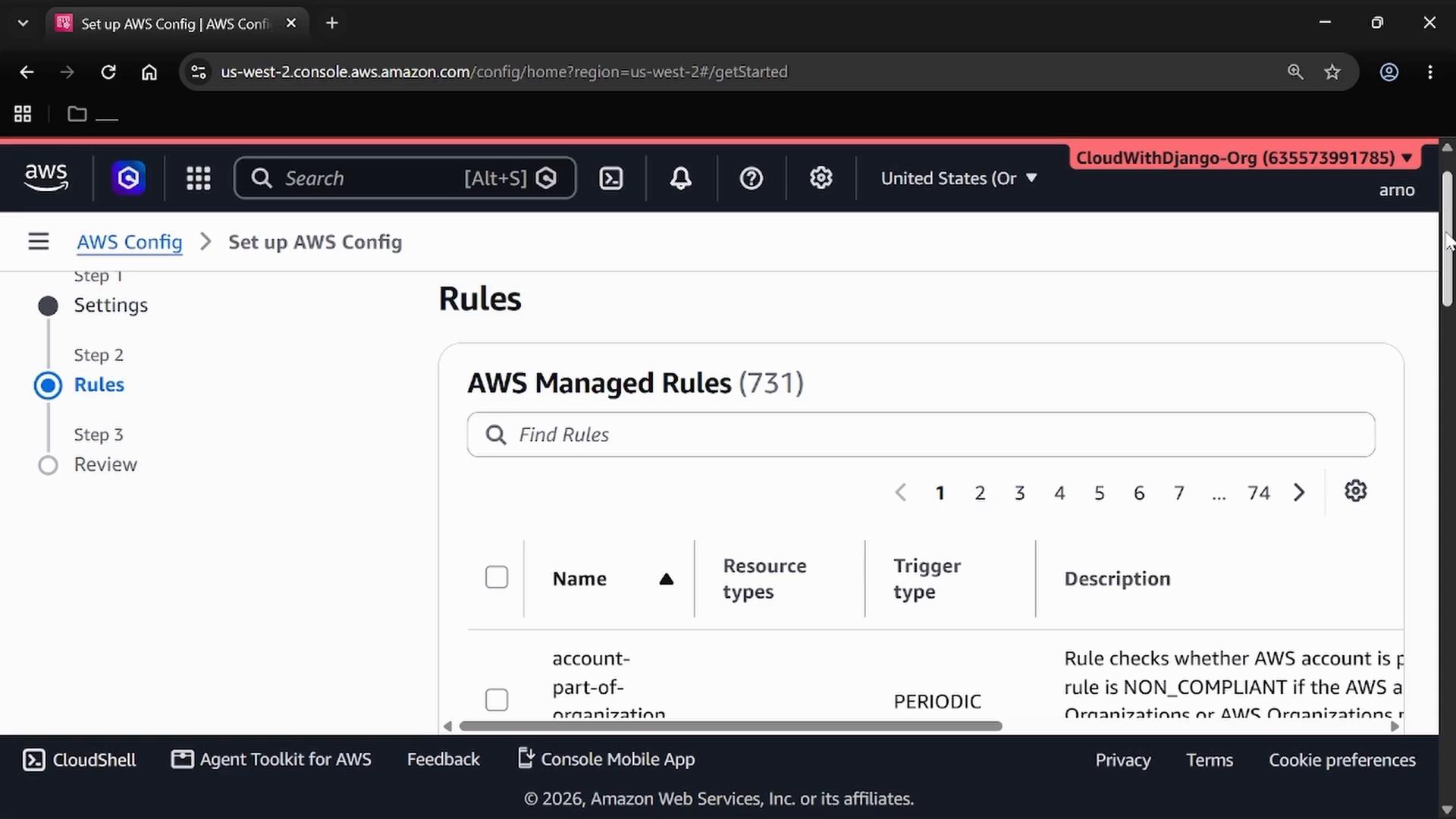Select Step 3 Review in wizard
The width and height of the screenshot is (1456, 819).
pyautogui.click(x=105, y=465)
